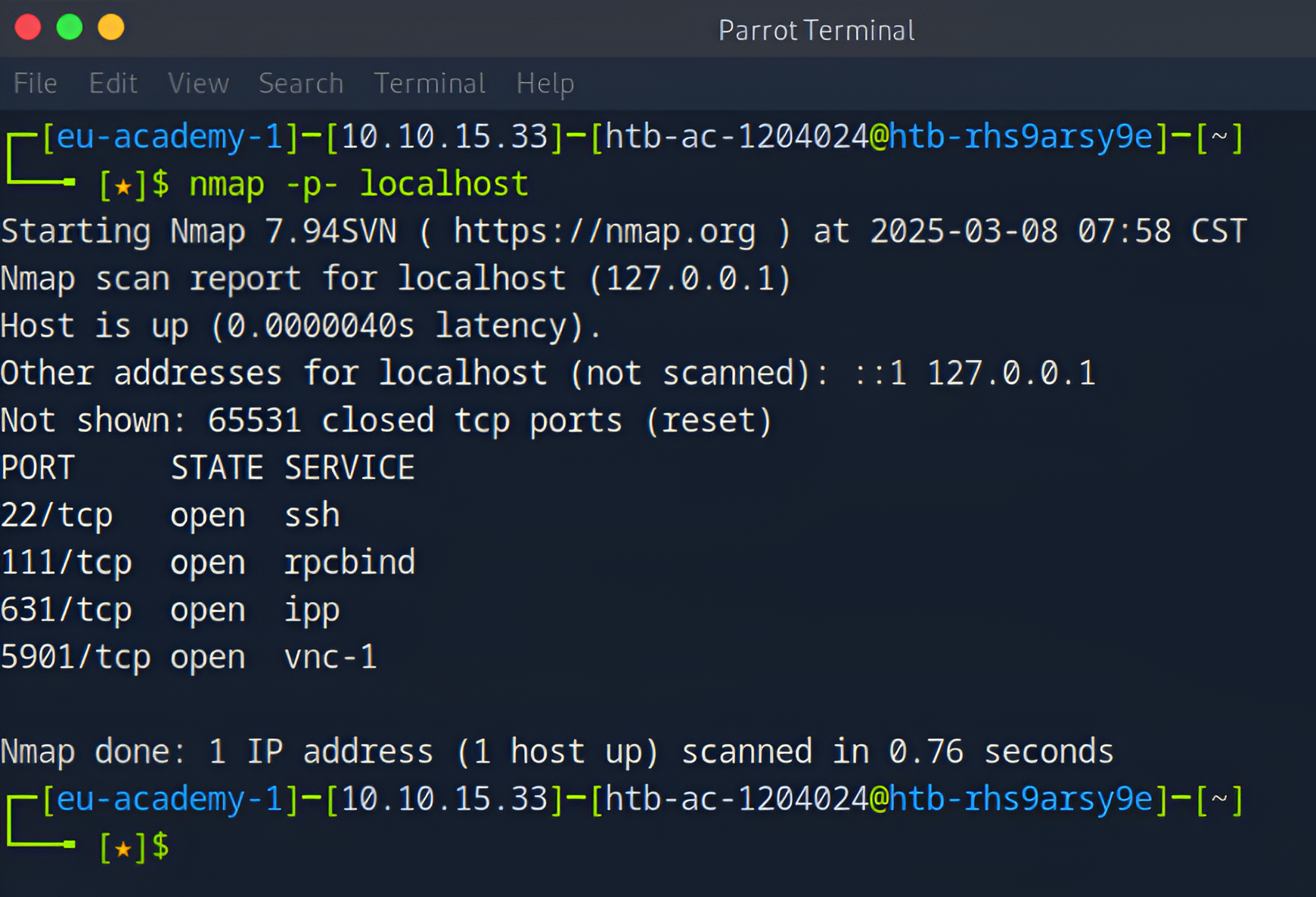
Task: Click the 'nmap -p- localhost' command text
Action: pos(358,185)
